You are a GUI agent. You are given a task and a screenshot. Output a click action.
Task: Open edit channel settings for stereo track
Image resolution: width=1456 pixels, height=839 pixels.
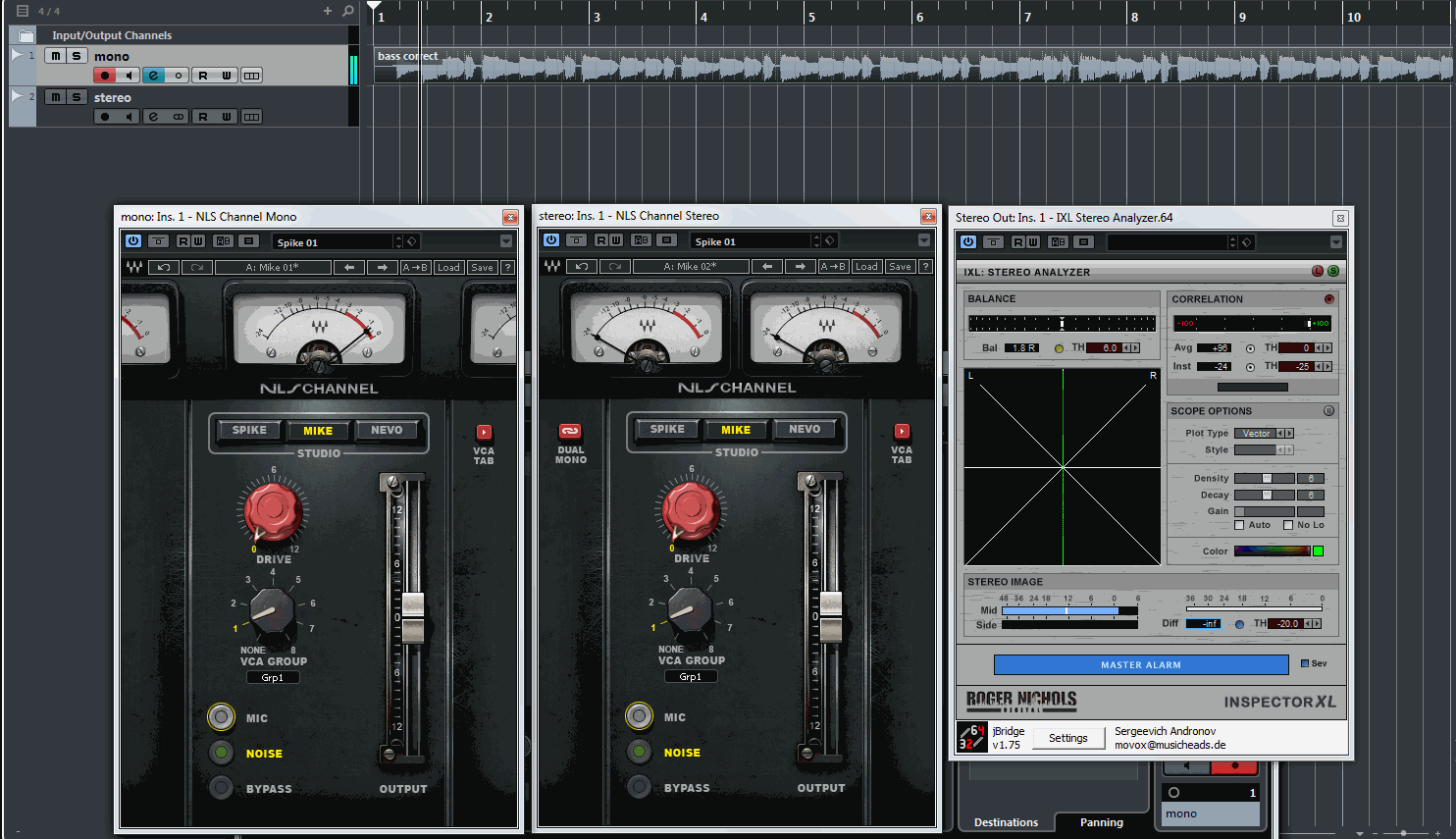(x=153, y=117)
